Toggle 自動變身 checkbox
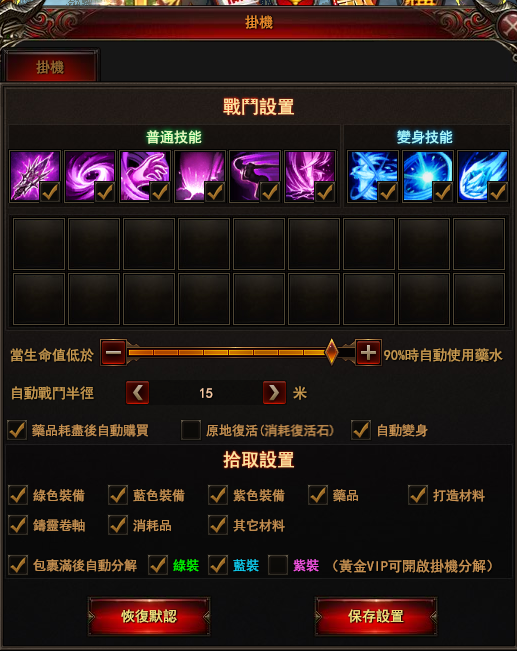Image resolution: width=517 pixels, height=651 pixels. point(361,430)
